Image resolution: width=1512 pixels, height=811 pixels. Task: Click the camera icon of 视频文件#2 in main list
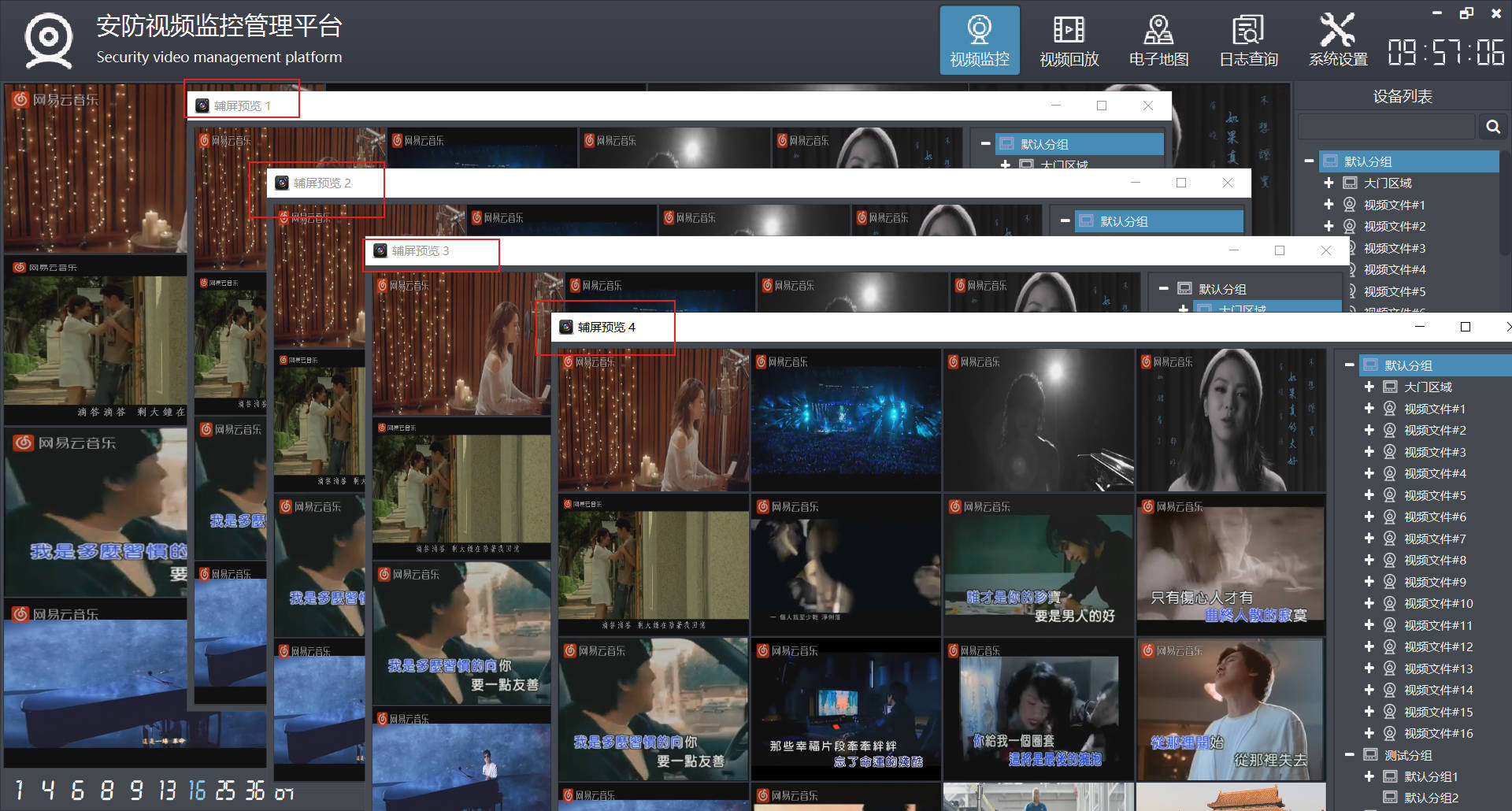(1350, 226)
